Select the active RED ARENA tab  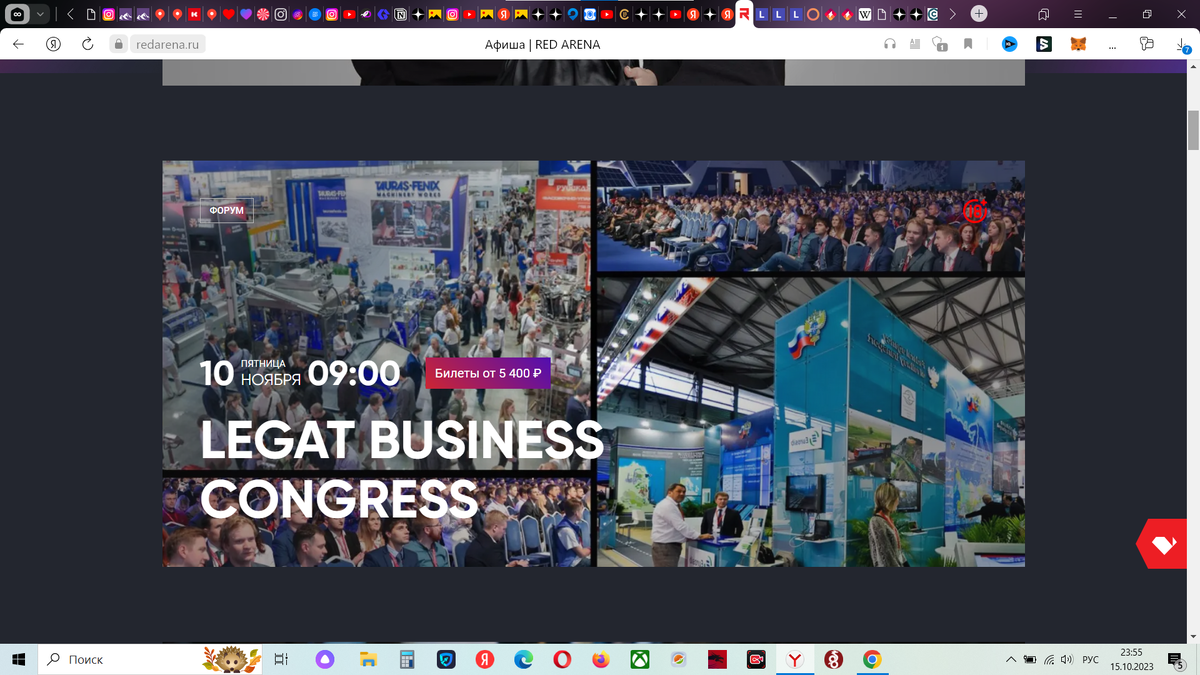744,15
